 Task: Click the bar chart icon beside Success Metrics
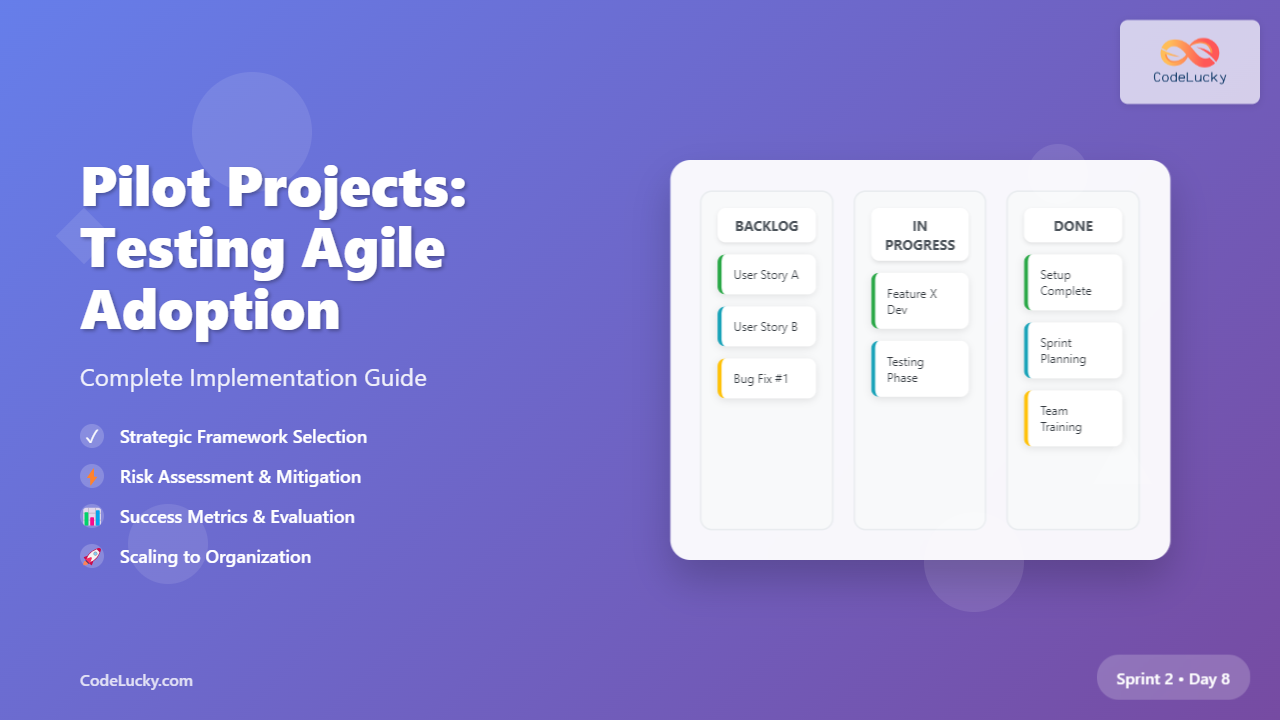(x=92, y=517)
